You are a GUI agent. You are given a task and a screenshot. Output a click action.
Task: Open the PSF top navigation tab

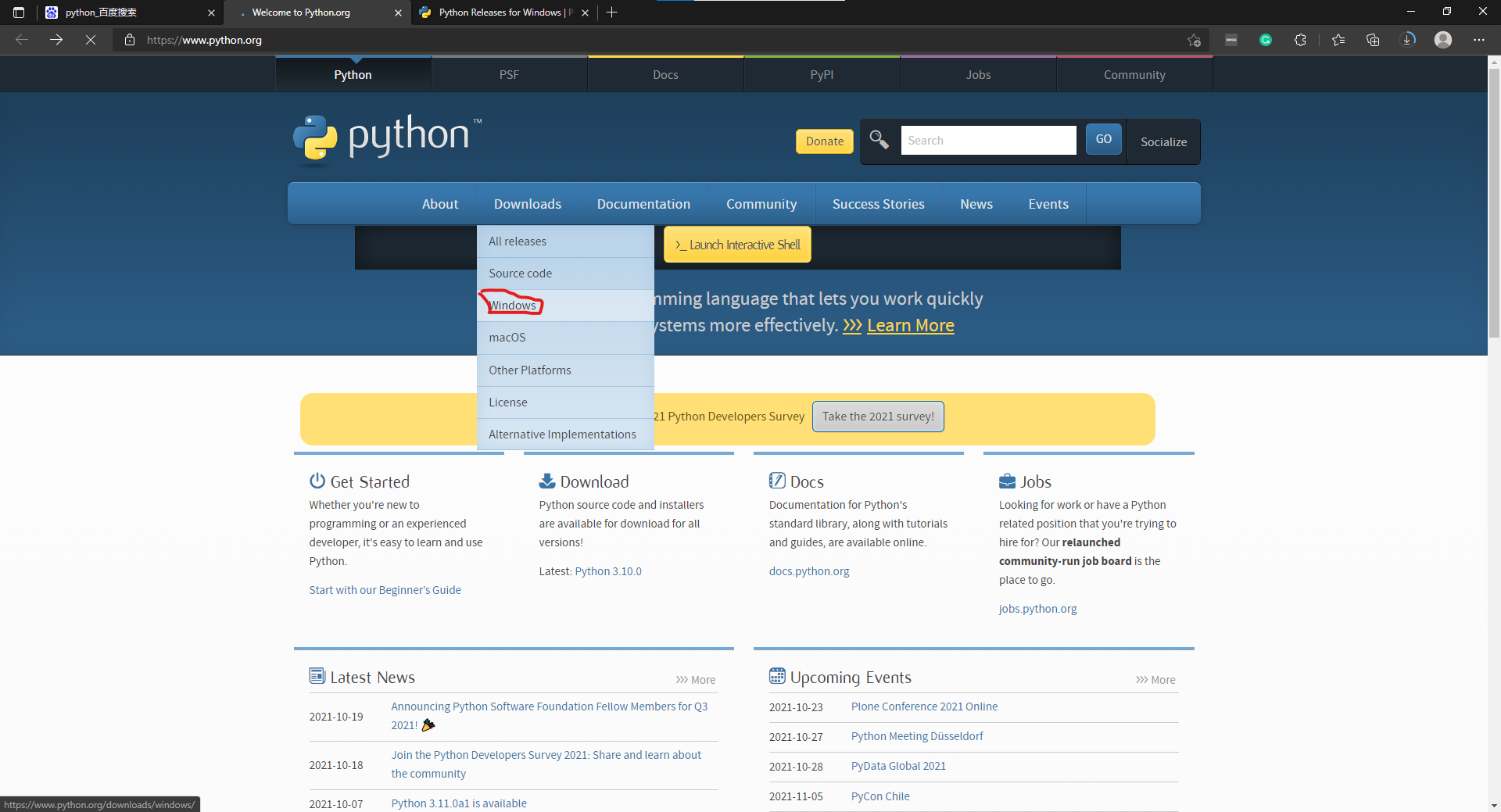(509, 75)
